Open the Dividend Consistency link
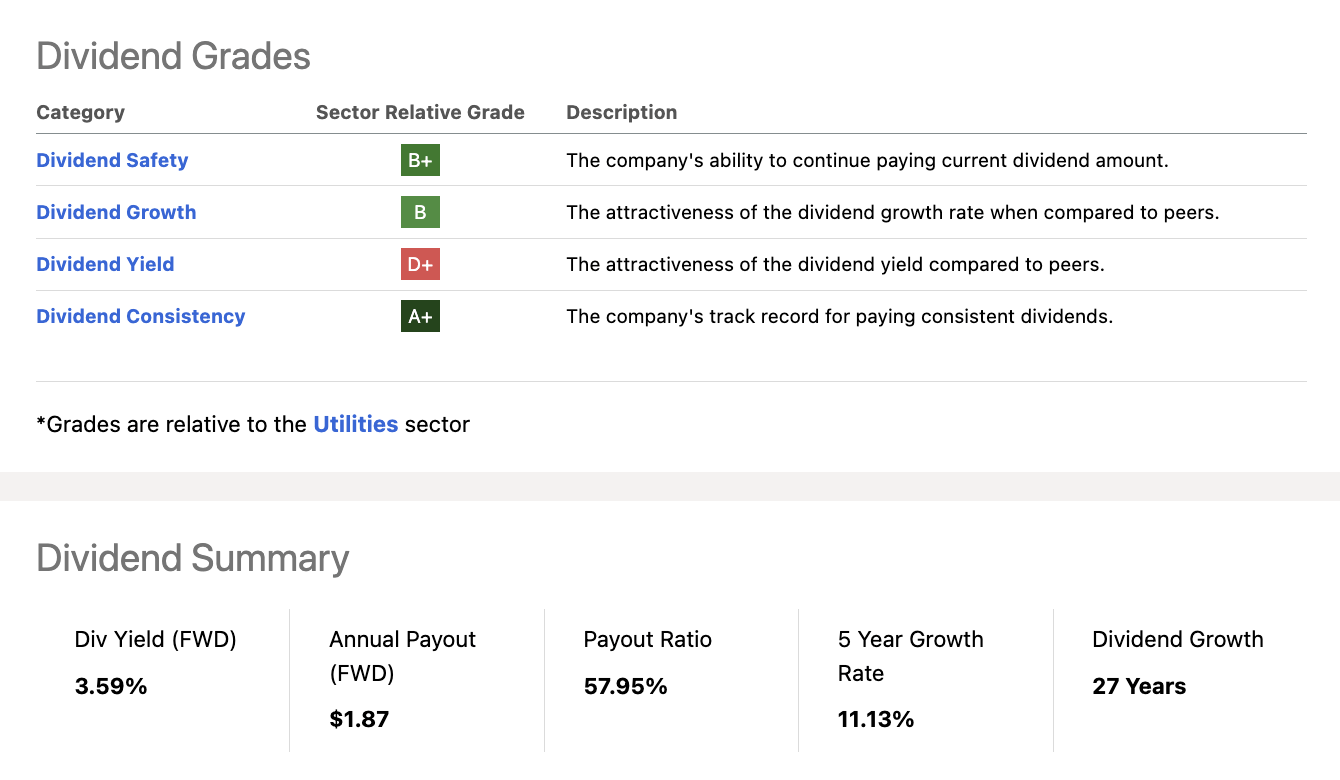 140,316
